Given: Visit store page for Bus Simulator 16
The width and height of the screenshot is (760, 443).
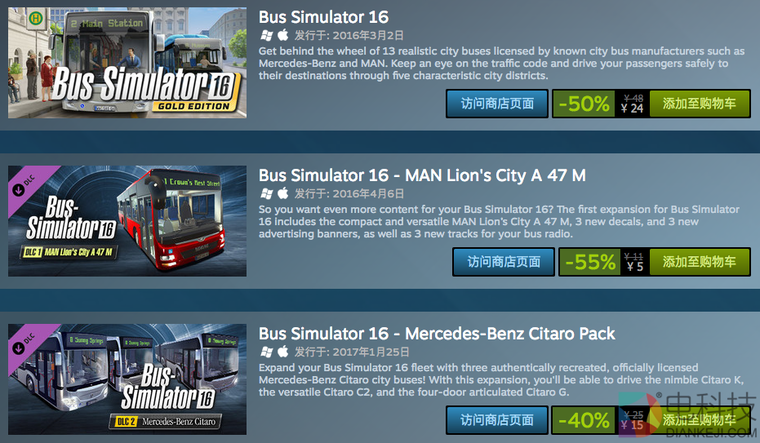Looking at the screenshot, I should (497, 104).
